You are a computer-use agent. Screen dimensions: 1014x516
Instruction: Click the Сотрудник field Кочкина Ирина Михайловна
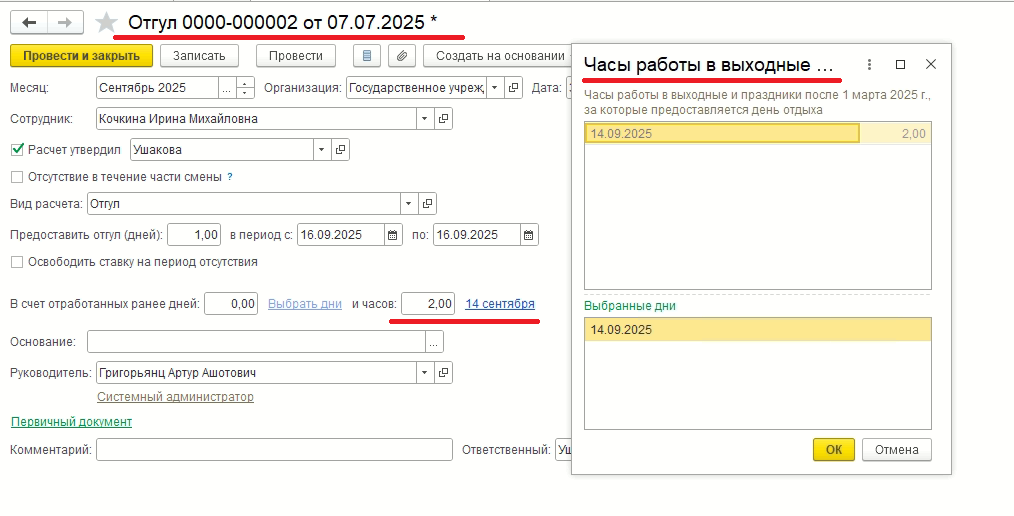pyautogui.click(x=256, y=119)
